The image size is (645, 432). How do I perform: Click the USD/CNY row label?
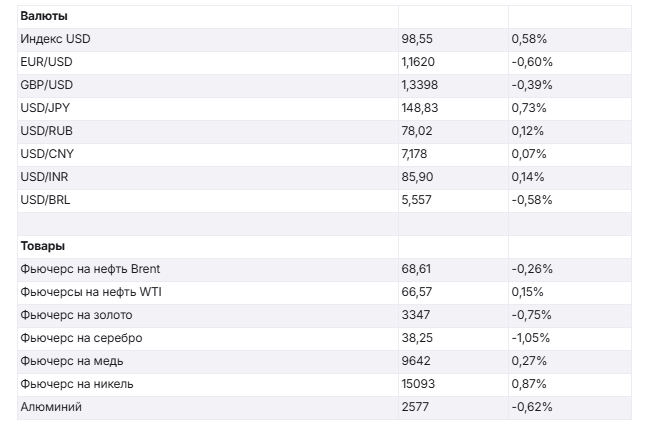(x=46, y=154)
